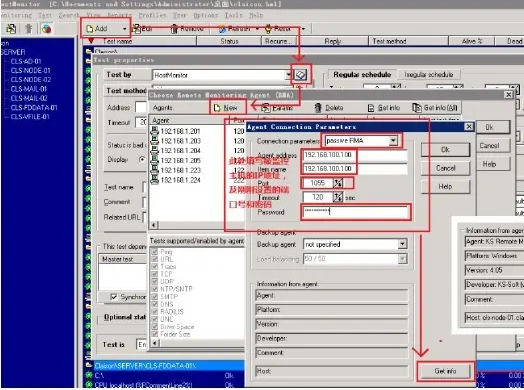The height and width of the screenshot is (390, 524).
Task: Toggle the TCP test checkbox
Action: [x=154, y=274]
